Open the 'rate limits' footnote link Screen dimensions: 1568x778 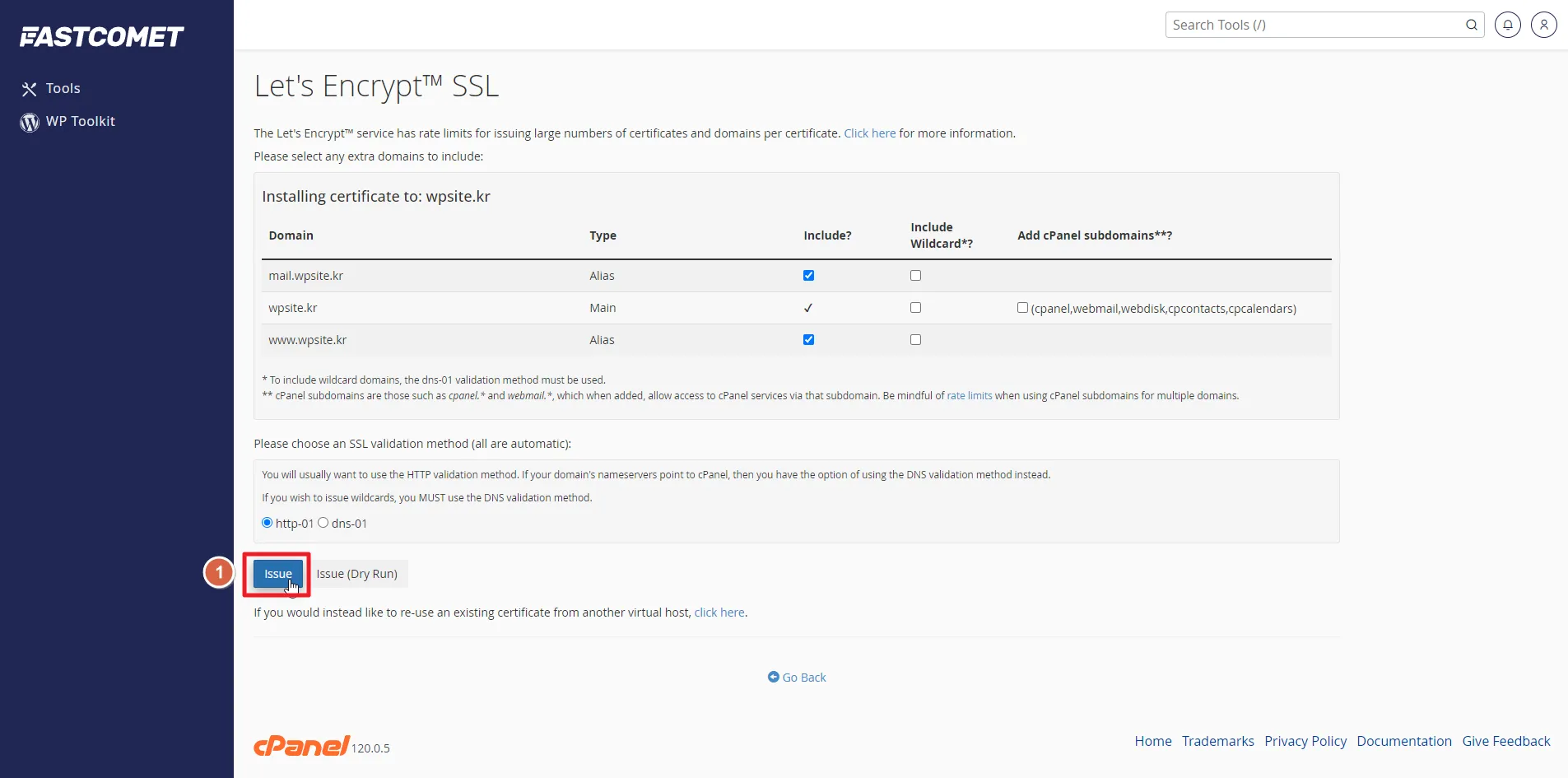coord(969,396)
